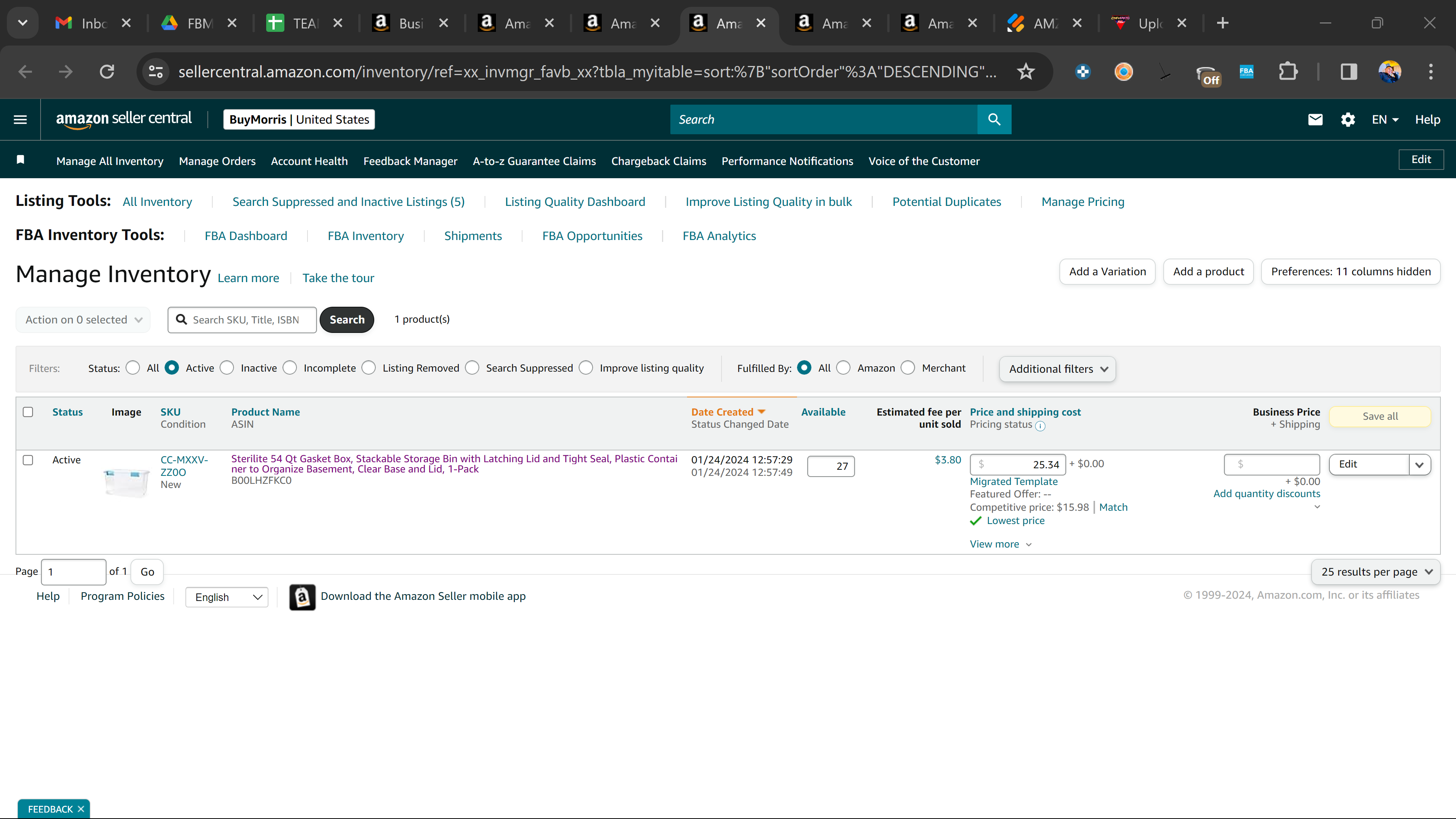Click the blue plus extension icon

1083,72
